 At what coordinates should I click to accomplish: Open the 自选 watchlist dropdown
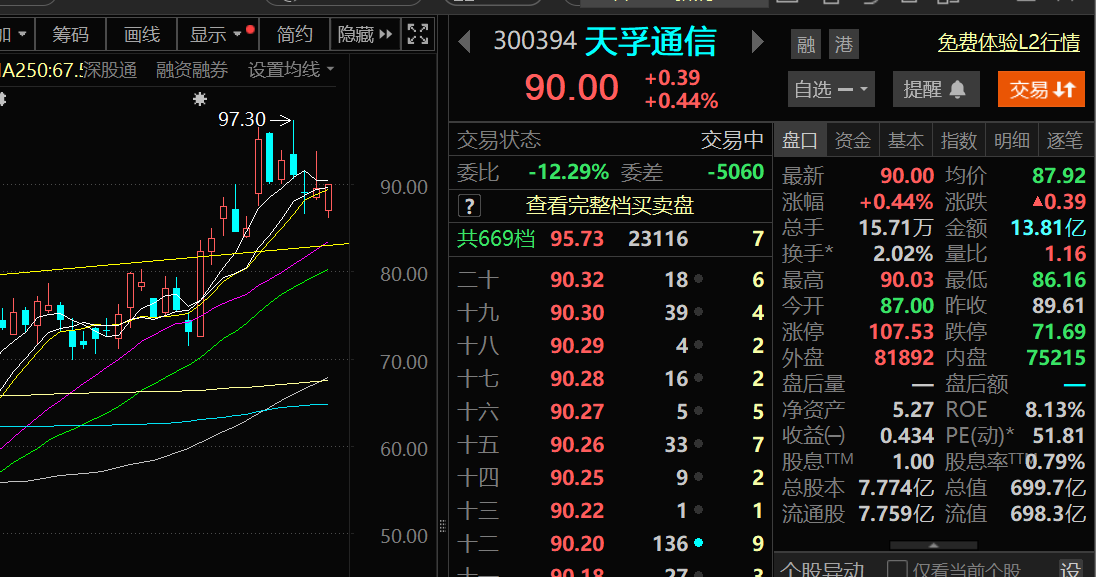[831, 90]
